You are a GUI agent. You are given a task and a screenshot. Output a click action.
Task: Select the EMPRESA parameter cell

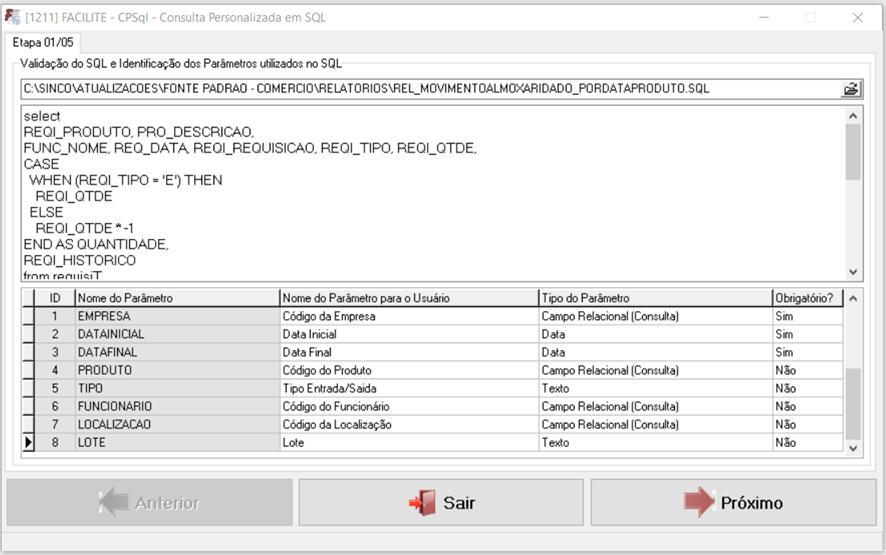(x=177, y=316)
